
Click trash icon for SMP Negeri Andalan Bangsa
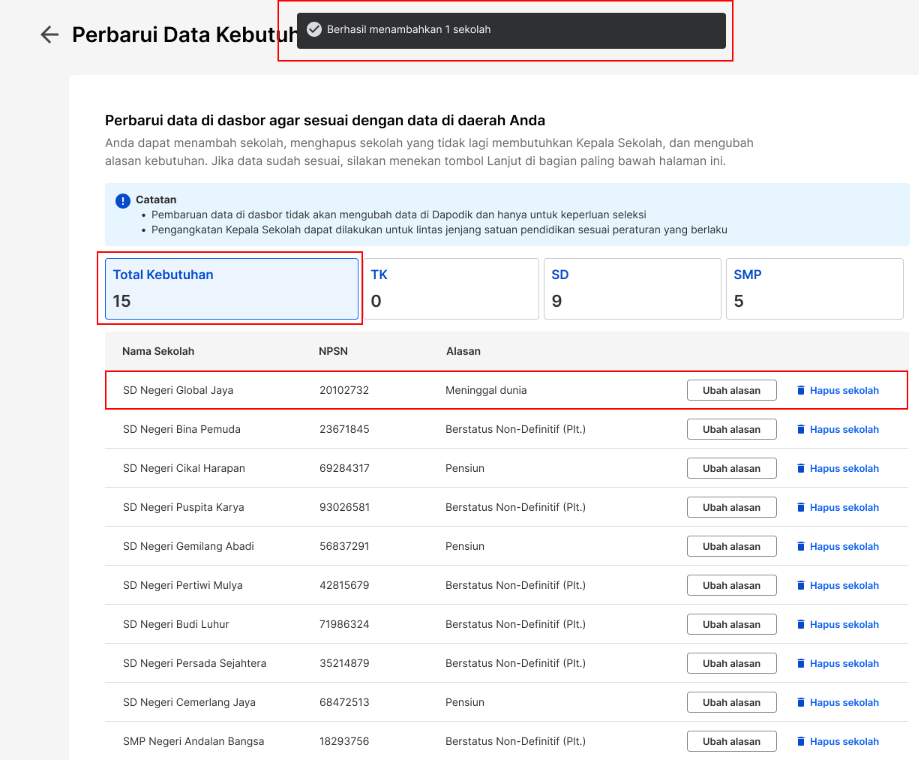tap(801, 741)
